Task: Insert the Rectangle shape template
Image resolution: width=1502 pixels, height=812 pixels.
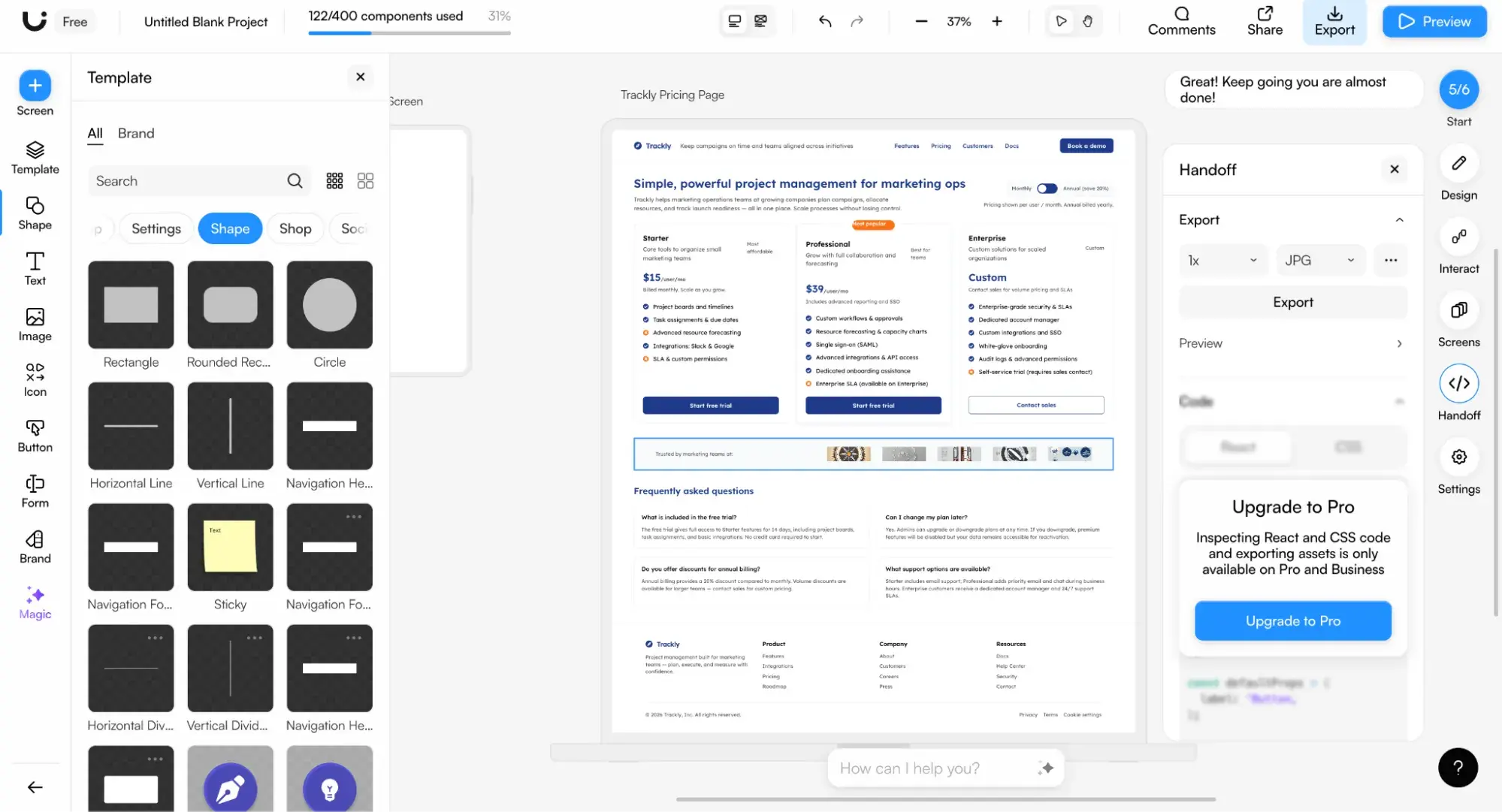Action: pos(131,305)
